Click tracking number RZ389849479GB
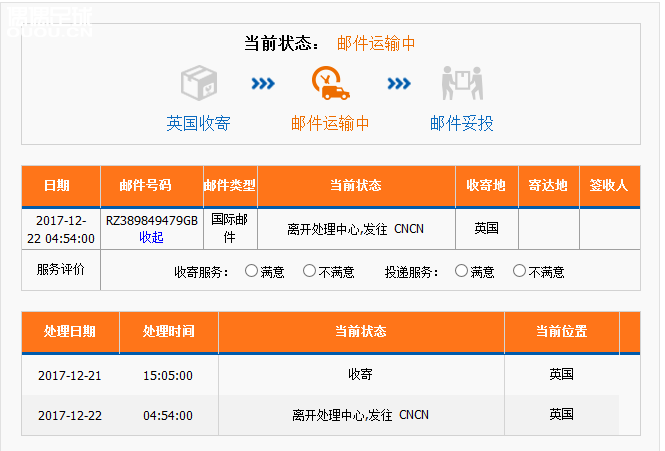This screenshot has height=451, width=665. coord(151,220)
